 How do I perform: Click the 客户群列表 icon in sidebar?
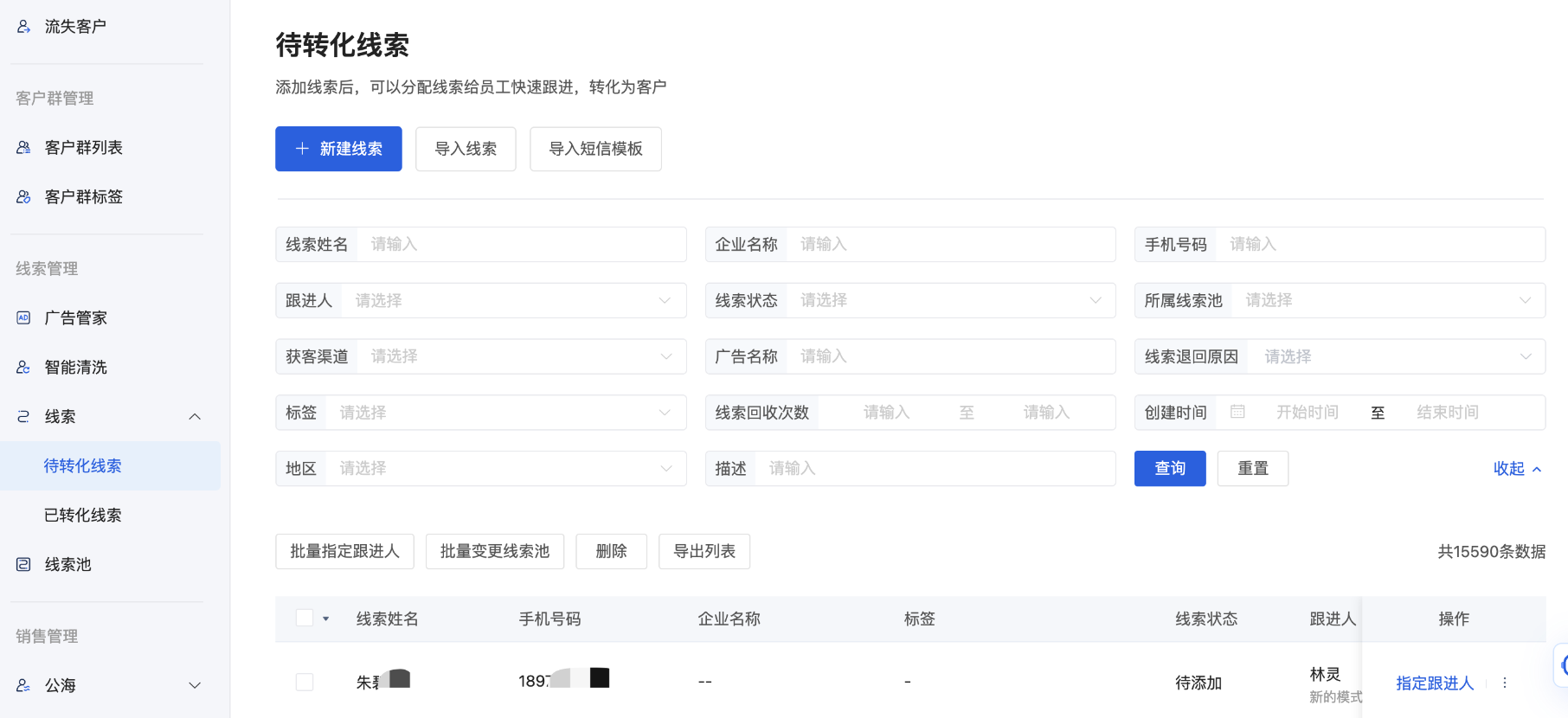click(23, 148)
